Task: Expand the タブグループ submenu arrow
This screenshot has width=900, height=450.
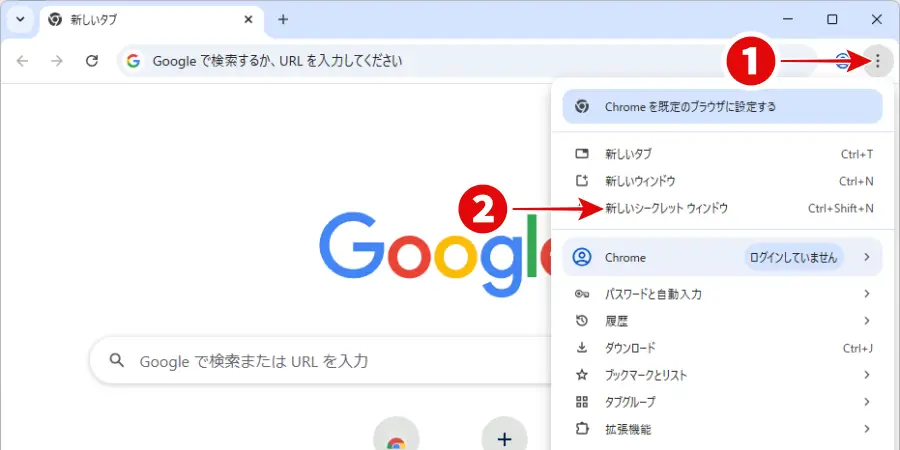Action: pos(867,402)
